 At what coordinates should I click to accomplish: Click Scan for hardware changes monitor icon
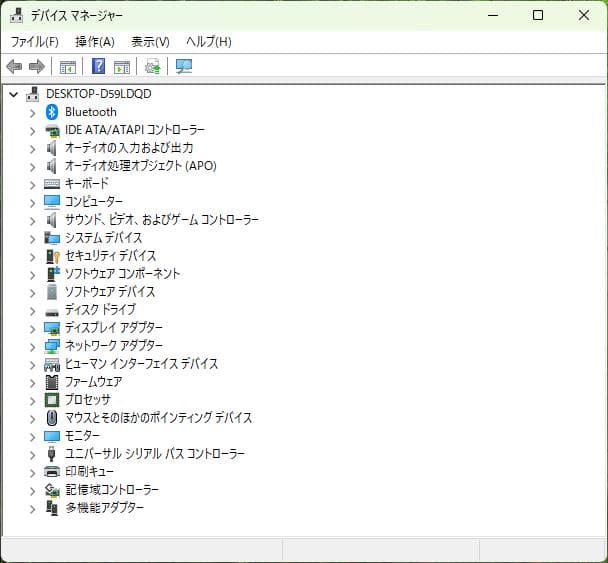184,67
